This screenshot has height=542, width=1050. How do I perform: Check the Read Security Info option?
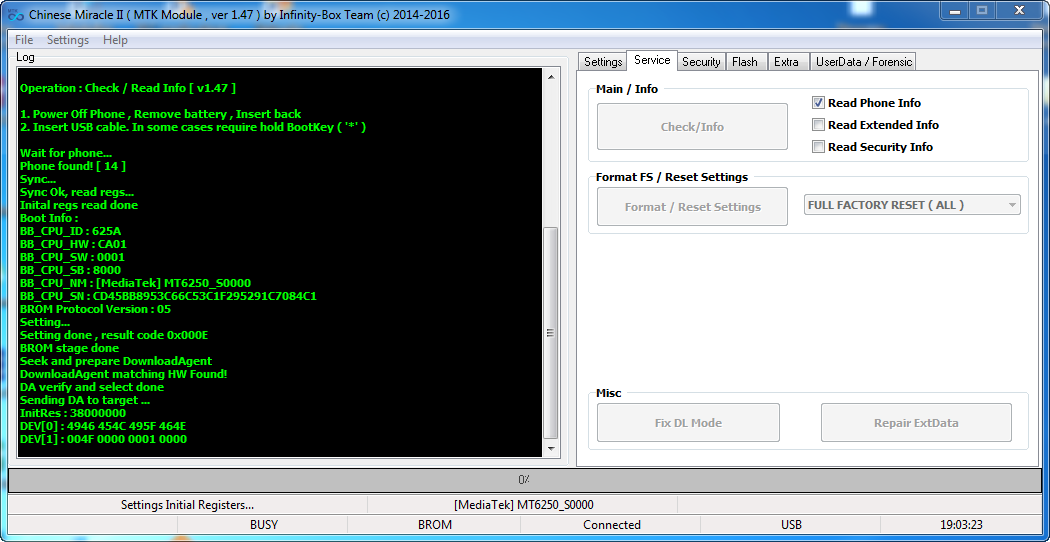coord(818,147)
